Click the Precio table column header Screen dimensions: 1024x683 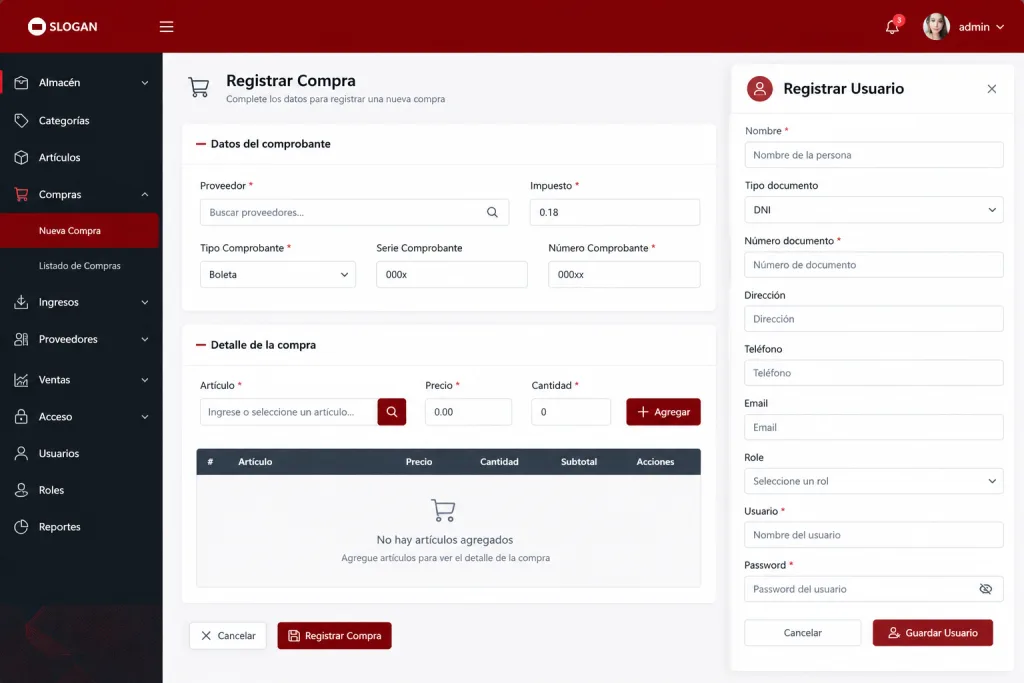419,462
